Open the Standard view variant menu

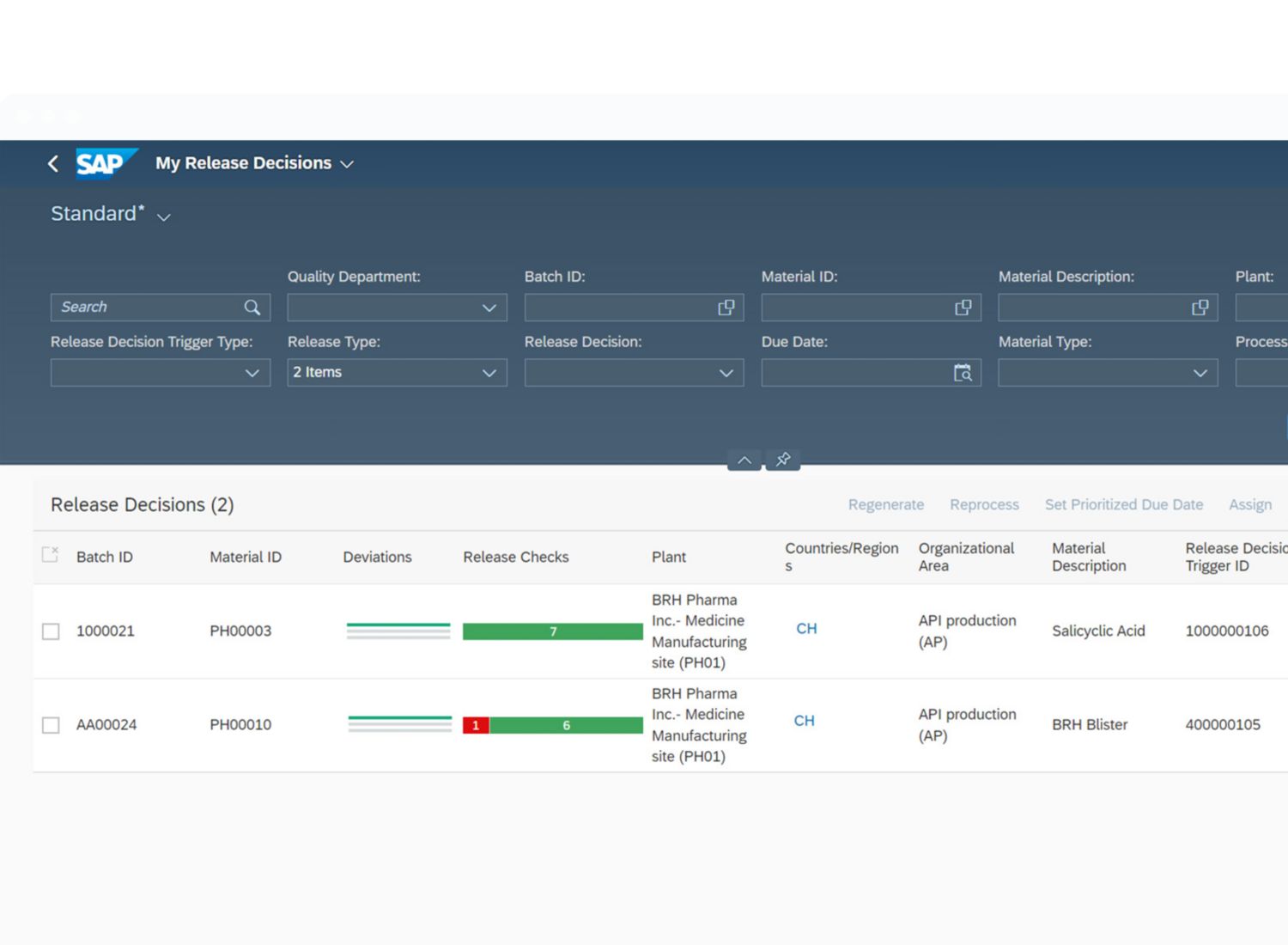(163, 216)
